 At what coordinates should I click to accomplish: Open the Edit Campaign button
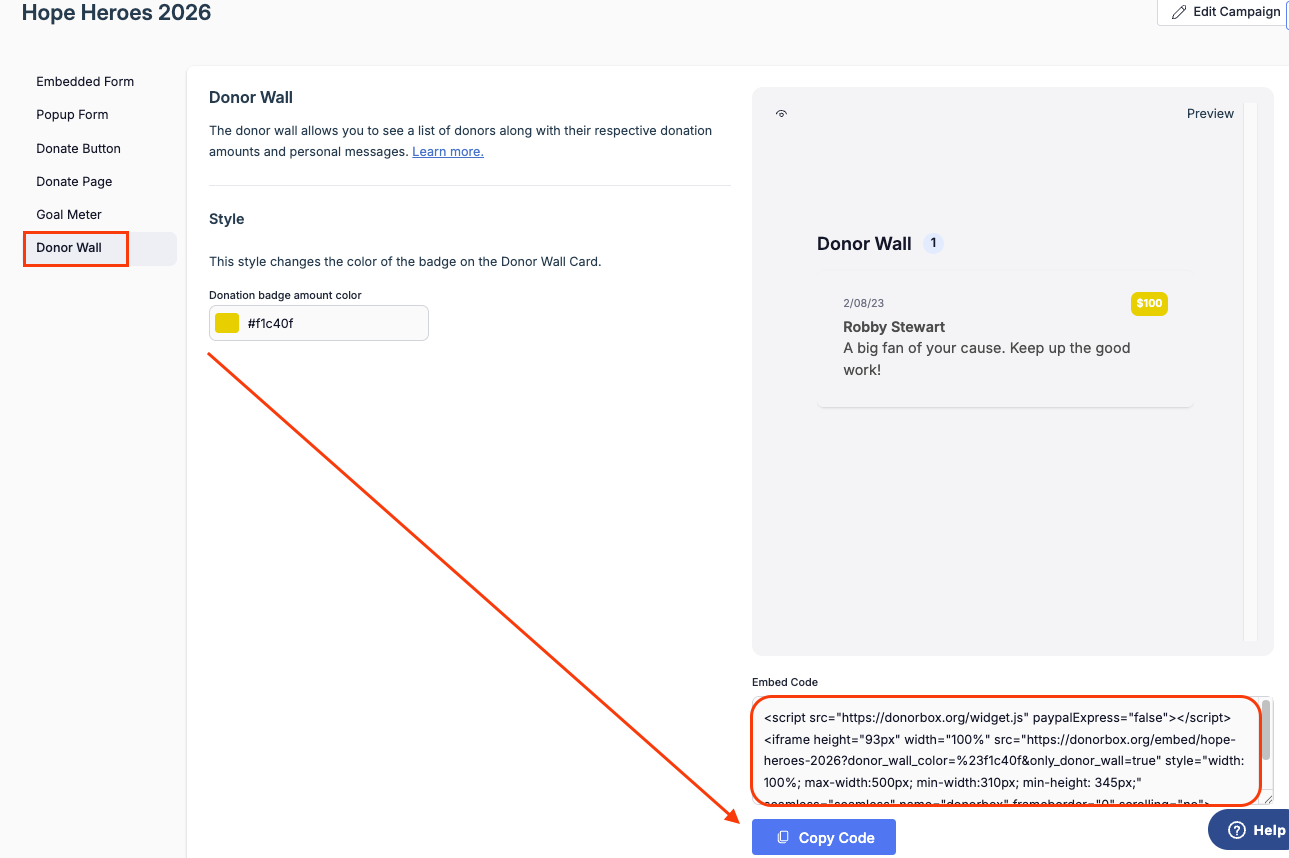(x=1225, y=12)
